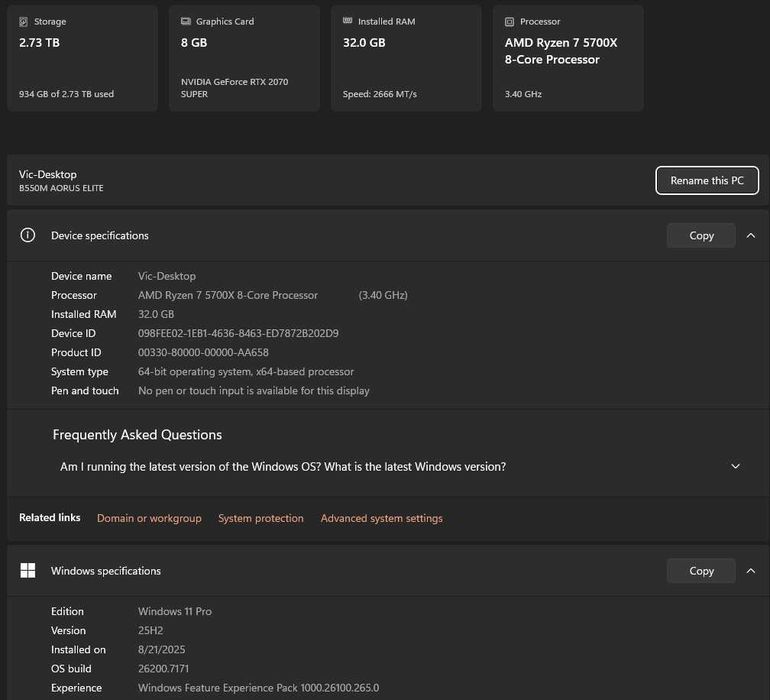
Task: Click the 'Pen and touch' row label
Action: click(85, 391)
